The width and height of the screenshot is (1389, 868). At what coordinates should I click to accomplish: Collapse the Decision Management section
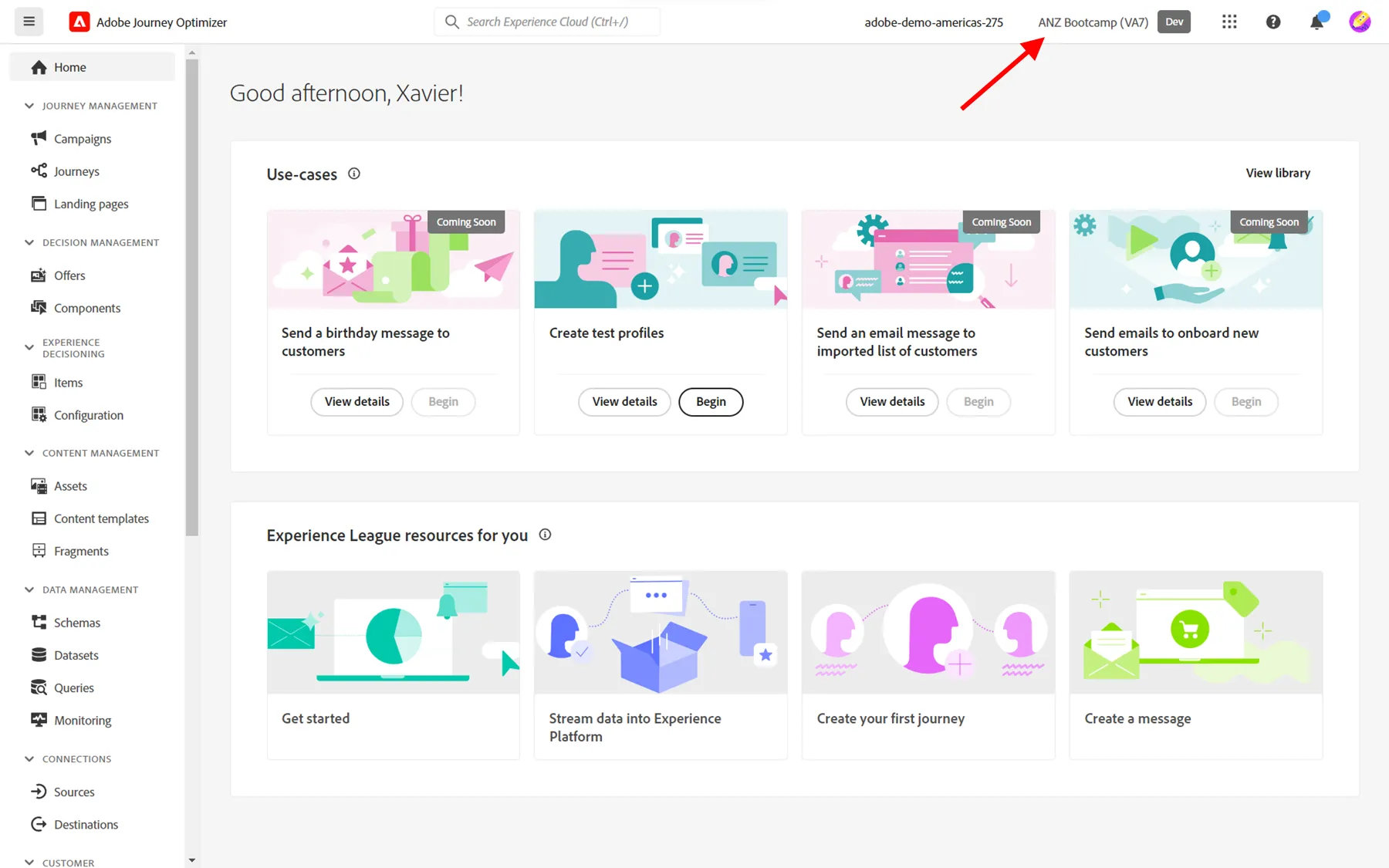(x=29, y=242)
